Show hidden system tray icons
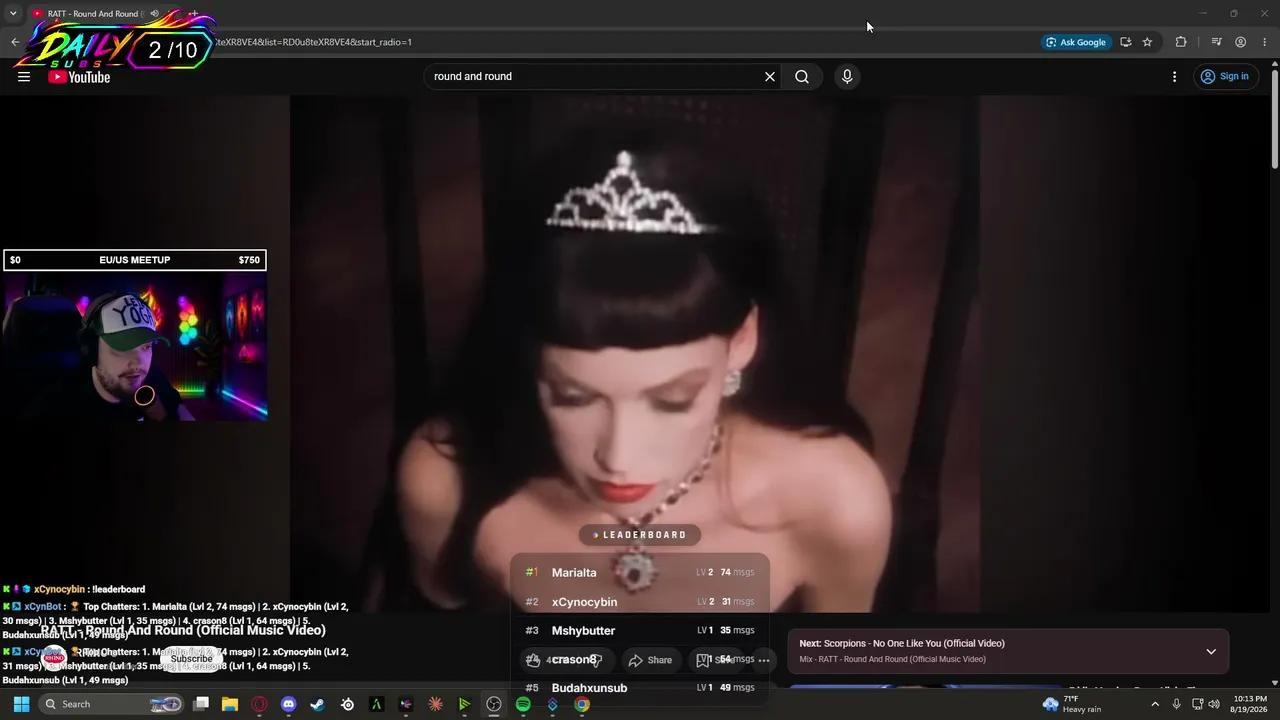Image resolution: width=1280 pixels, height=720 pixels. (1155, 704)
